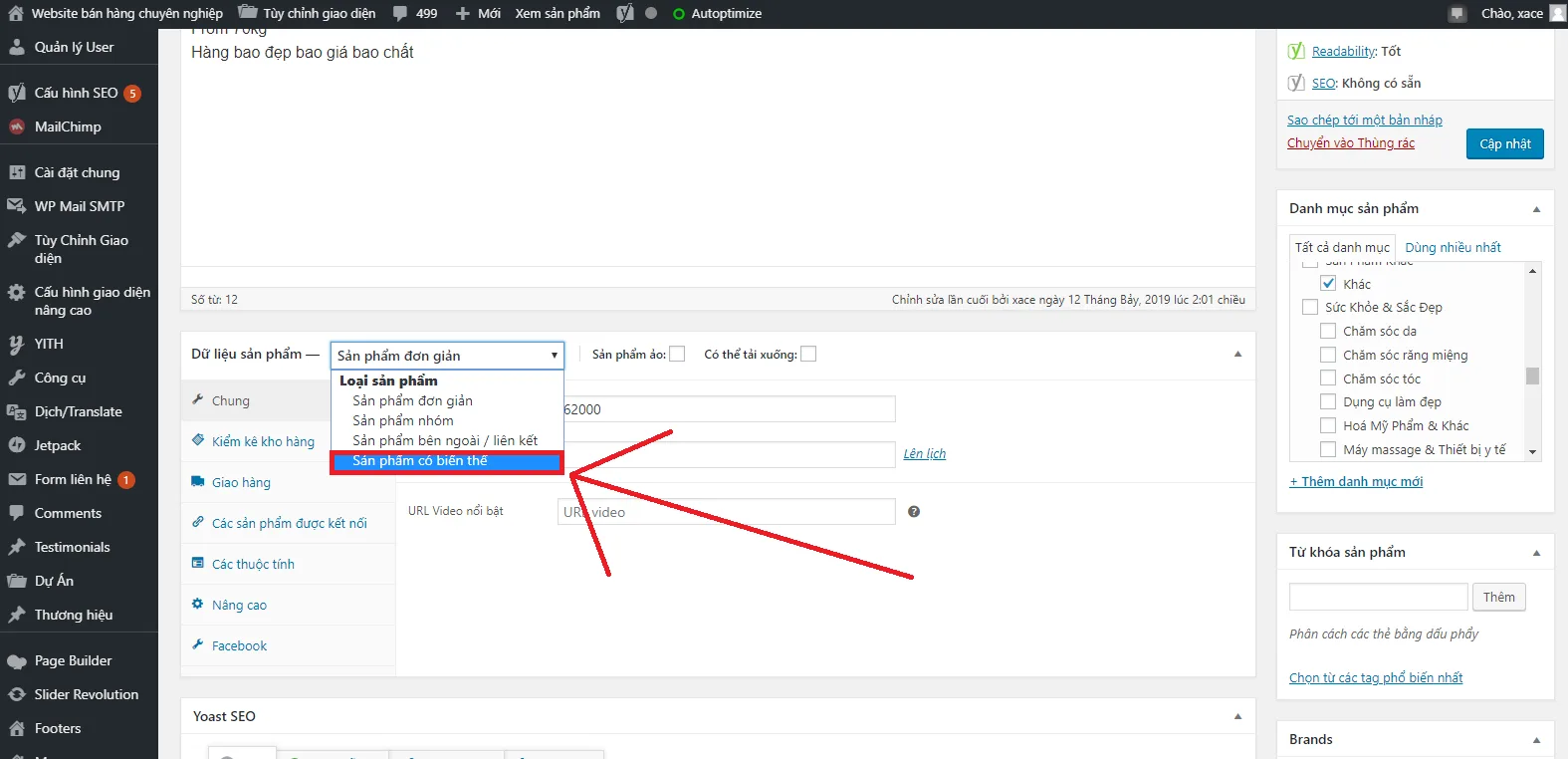
Task: Click the Slider Revolution sidebar icon
Action: [x=17, y=695]
